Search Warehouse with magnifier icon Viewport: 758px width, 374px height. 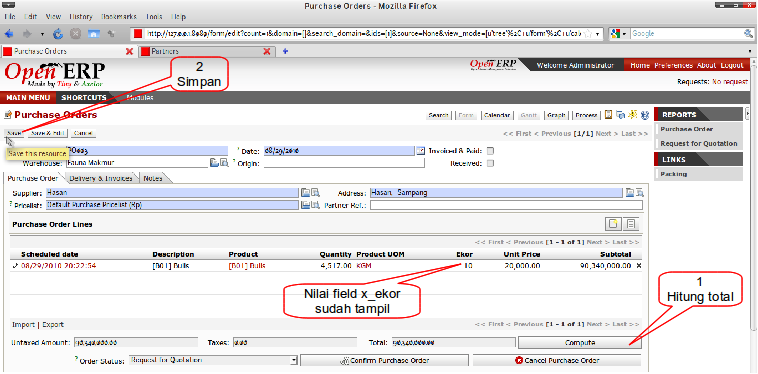pyautogui.click(x=224, y=163)
